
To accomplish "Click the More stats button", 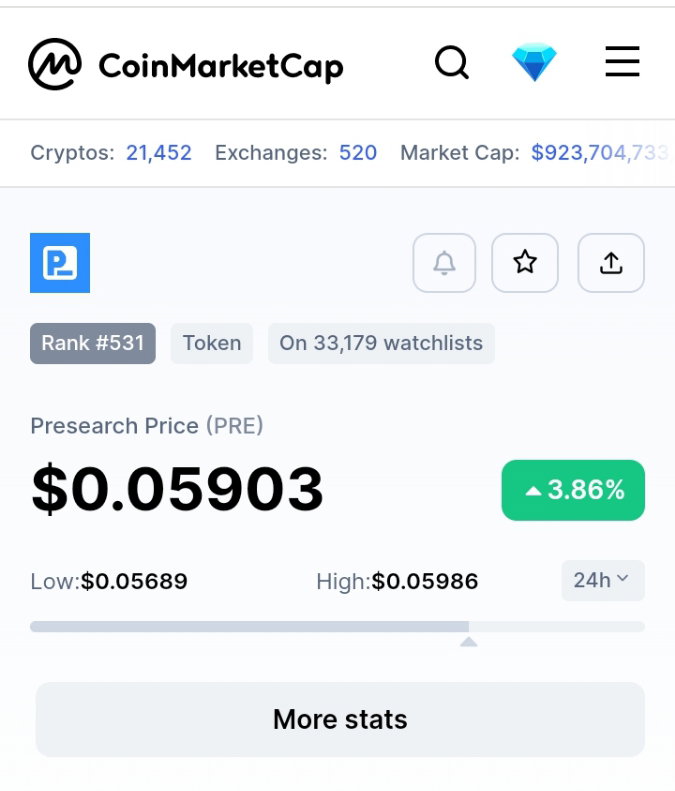I will [x=340, y=719].
